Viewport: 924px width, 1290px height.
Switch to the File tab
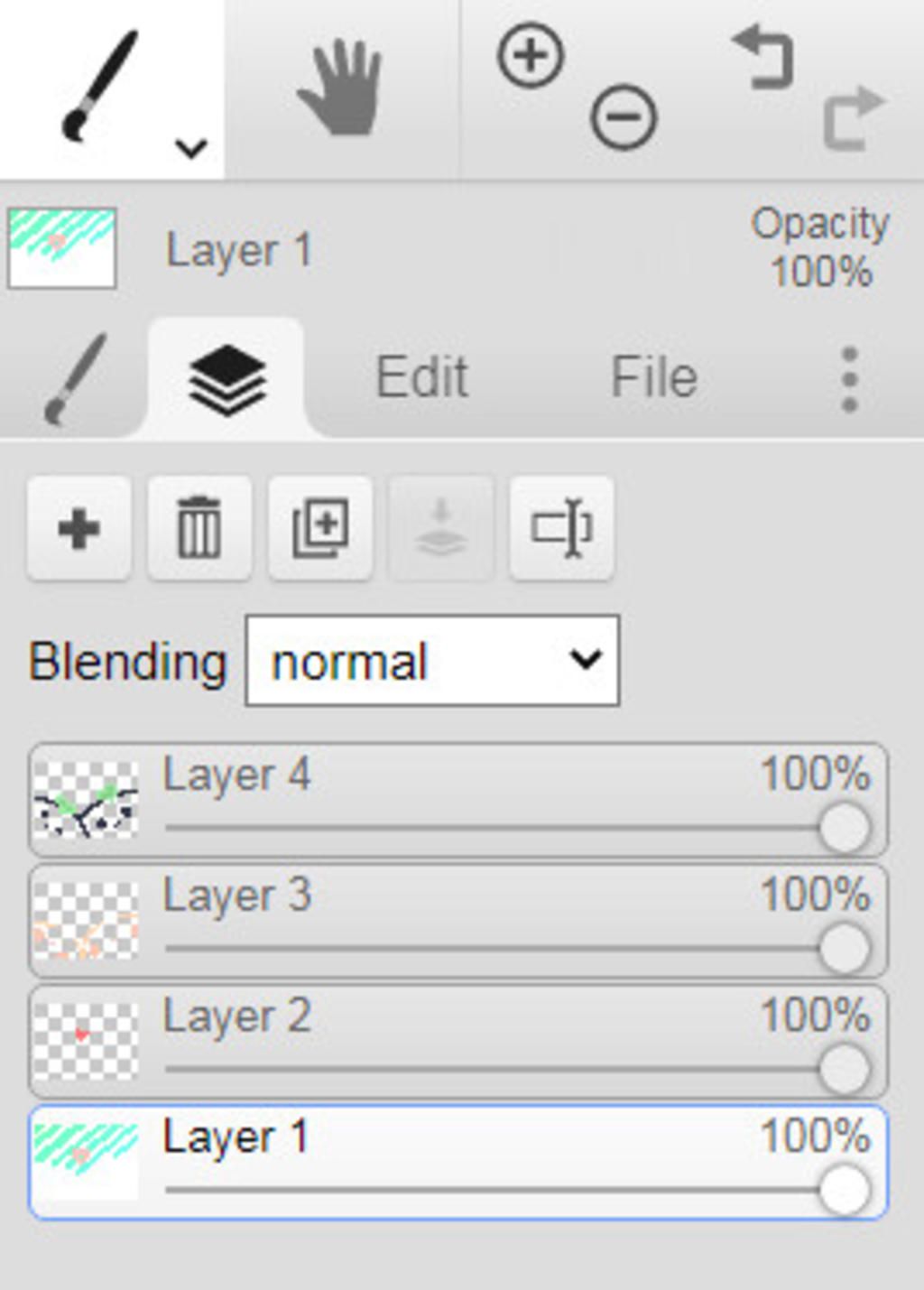[x=654, y=377]
